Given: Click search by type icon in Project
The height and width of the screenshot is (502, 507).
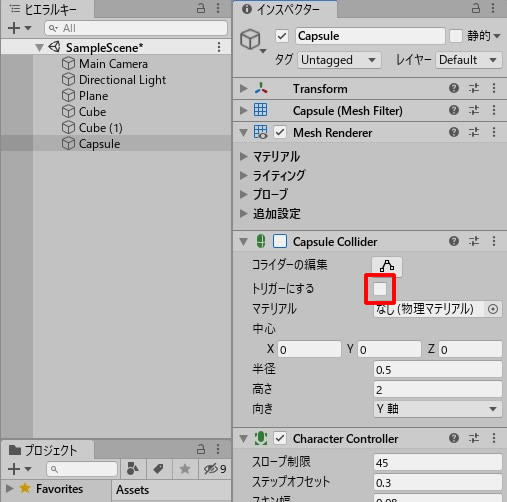Looking at the screenshot, I should (133, 469).
